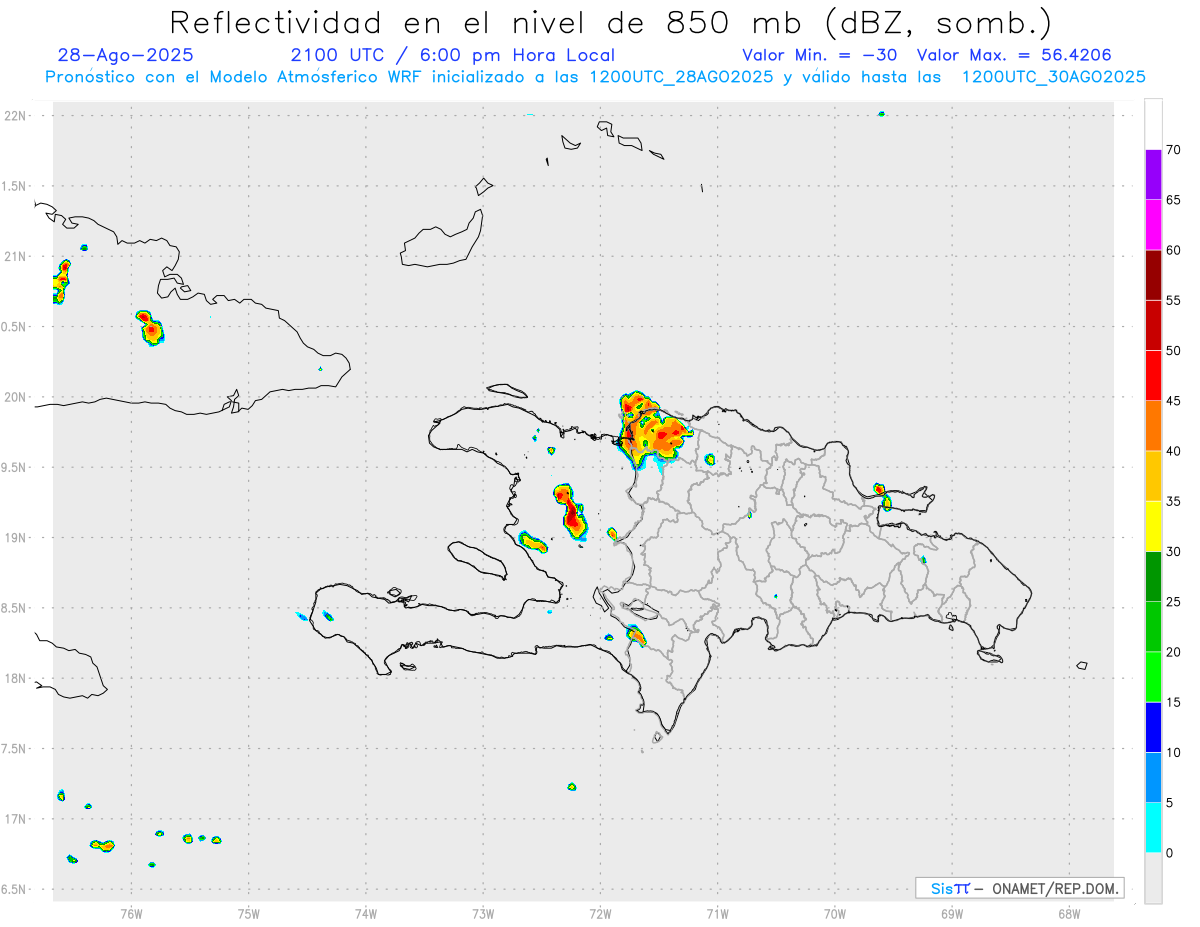Click the colorbar label '70'
Screen dimensions: 1200x927
coord(1173,150)
